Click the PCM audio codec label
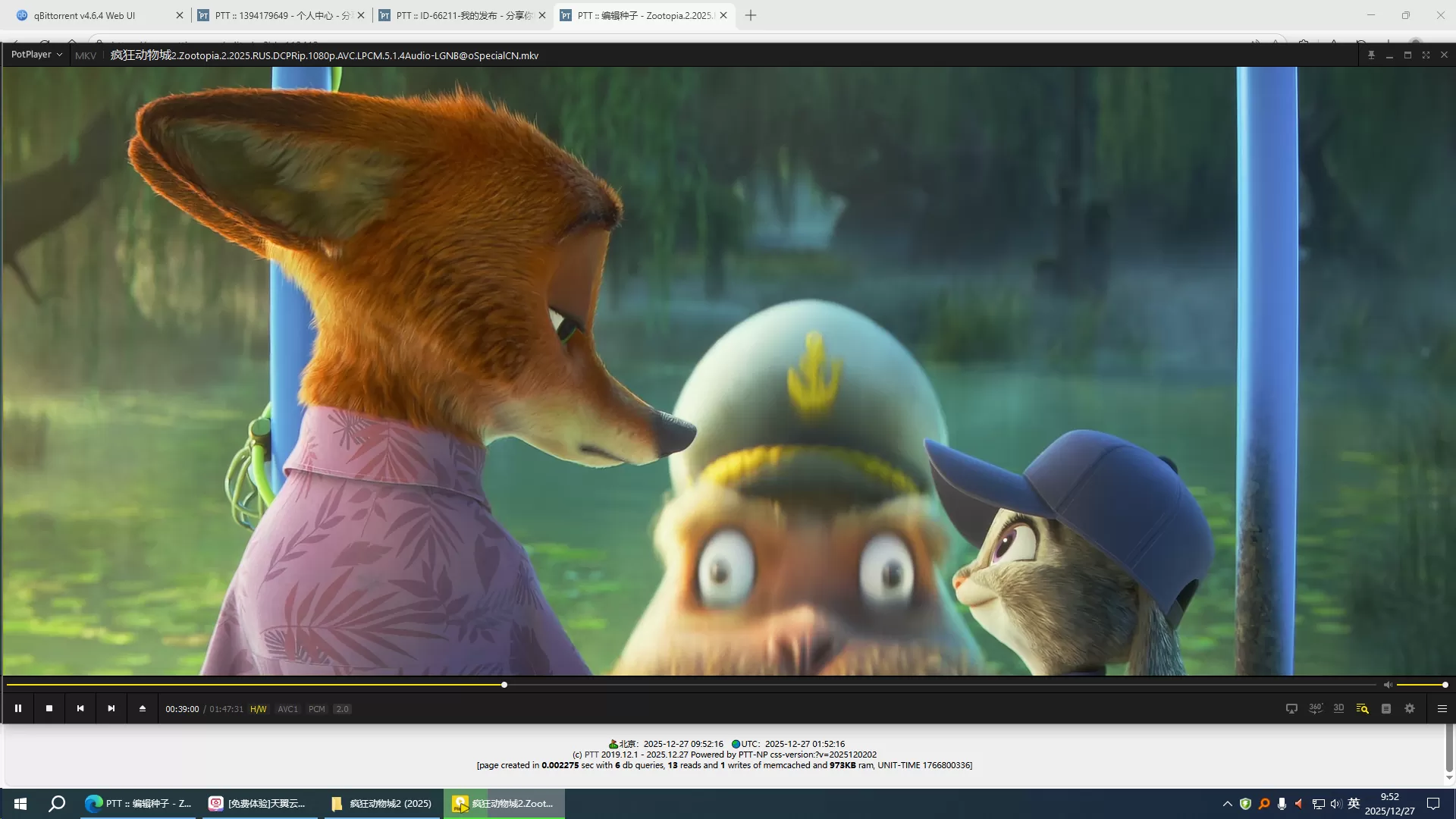1456x819 pixels. point(317,709)
